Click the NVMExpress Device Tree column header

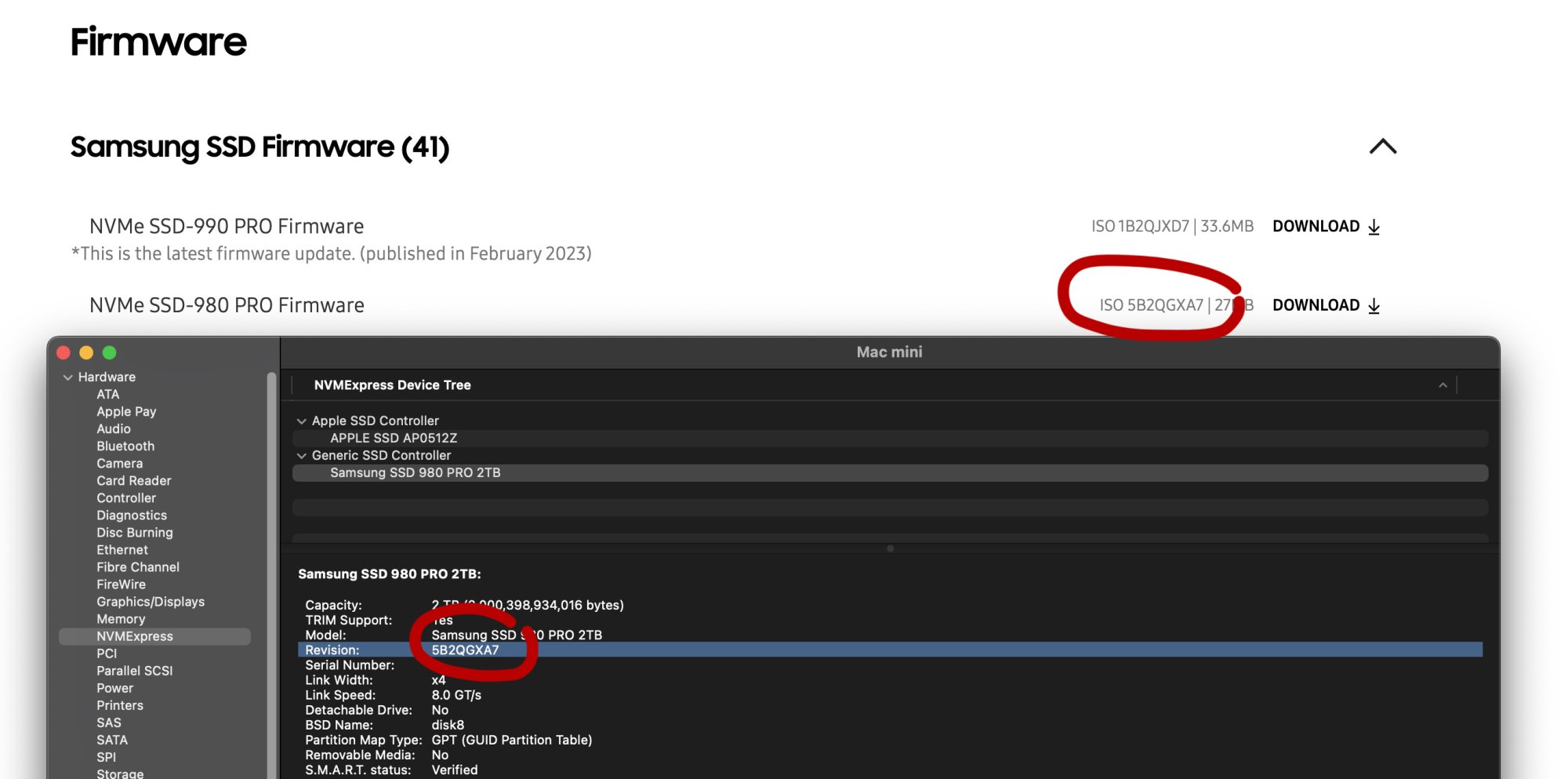click(392, 385)
